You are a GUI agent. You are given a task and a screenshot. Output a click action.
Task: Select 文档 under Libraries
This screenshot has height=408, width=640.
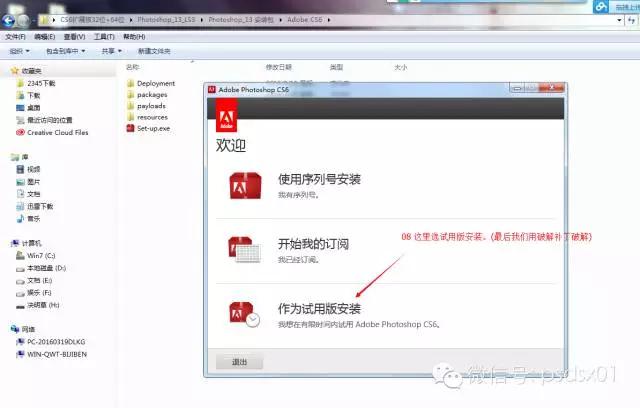(x=33, y=194)
